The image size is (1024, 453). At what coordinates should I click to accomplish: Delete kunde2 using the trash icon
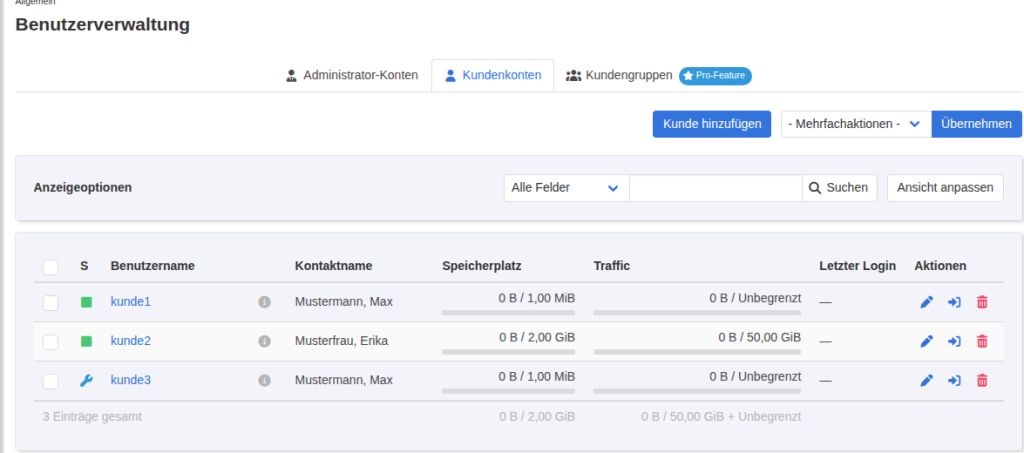pos(982,341)
